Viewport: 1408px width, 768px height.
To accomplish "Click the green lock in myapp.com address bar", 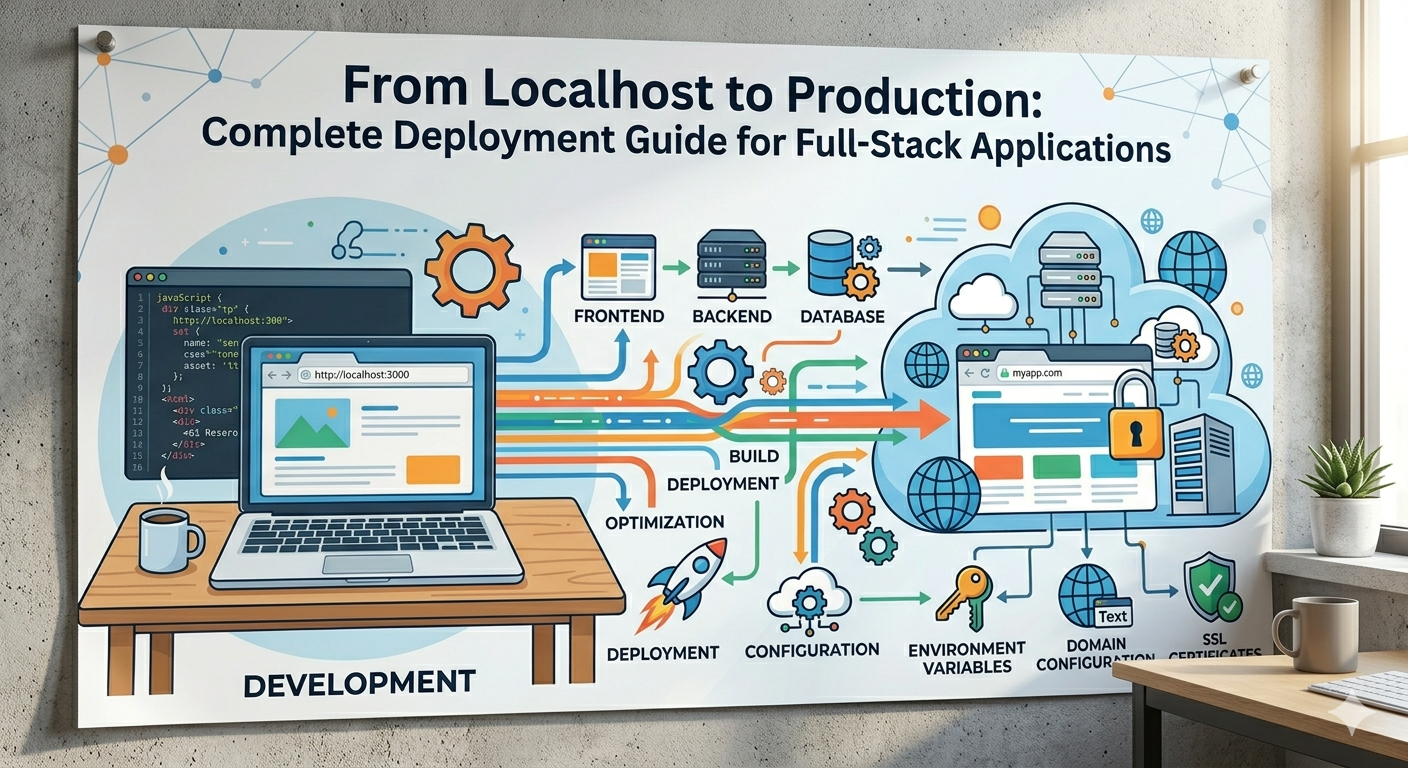I will pyautogui.click(x=1004, y=371).
